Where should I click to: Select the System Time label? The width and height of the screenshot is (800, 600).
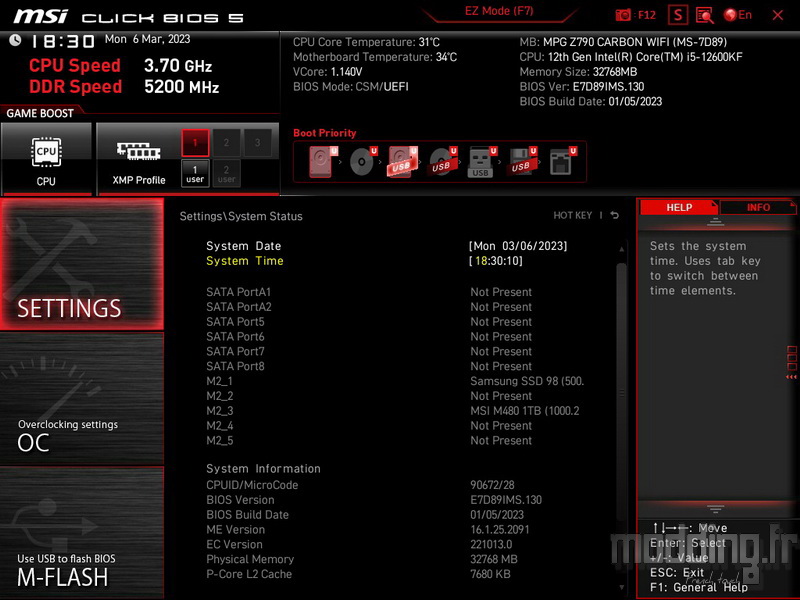[x=244, y=261]
